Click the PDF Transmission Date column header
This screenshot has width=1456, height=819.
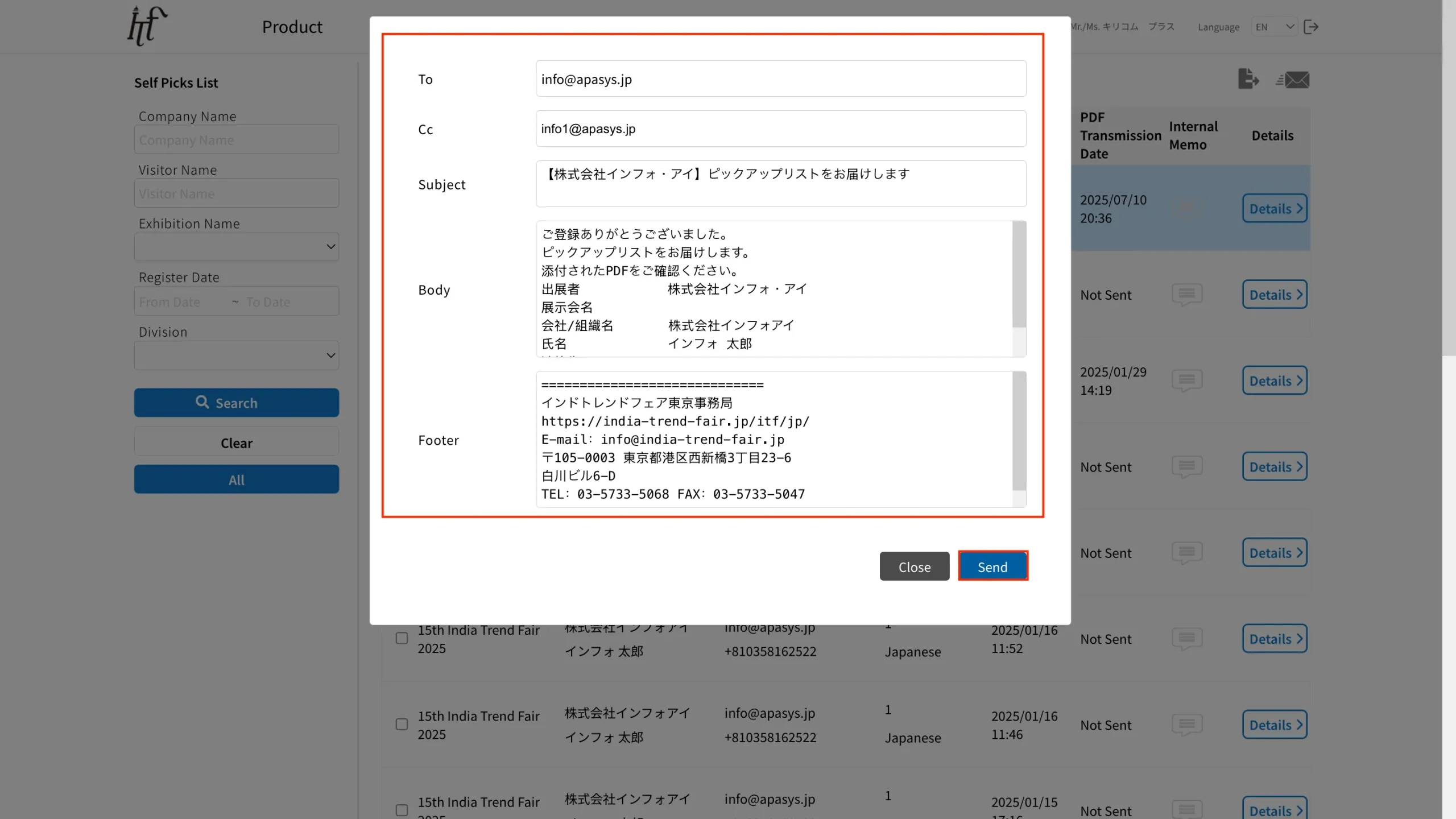point(1120,135)
